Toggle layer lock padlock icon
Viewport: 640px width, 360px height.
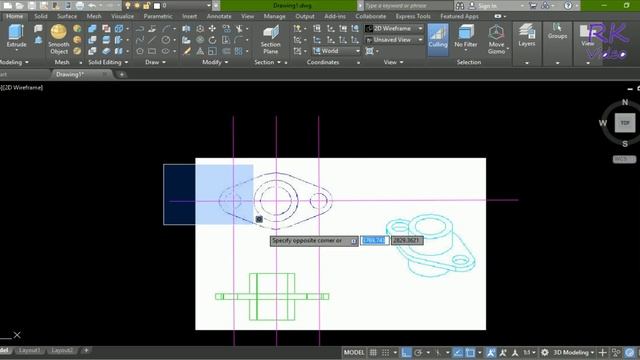pyautogui.click(x=147, y=5)
